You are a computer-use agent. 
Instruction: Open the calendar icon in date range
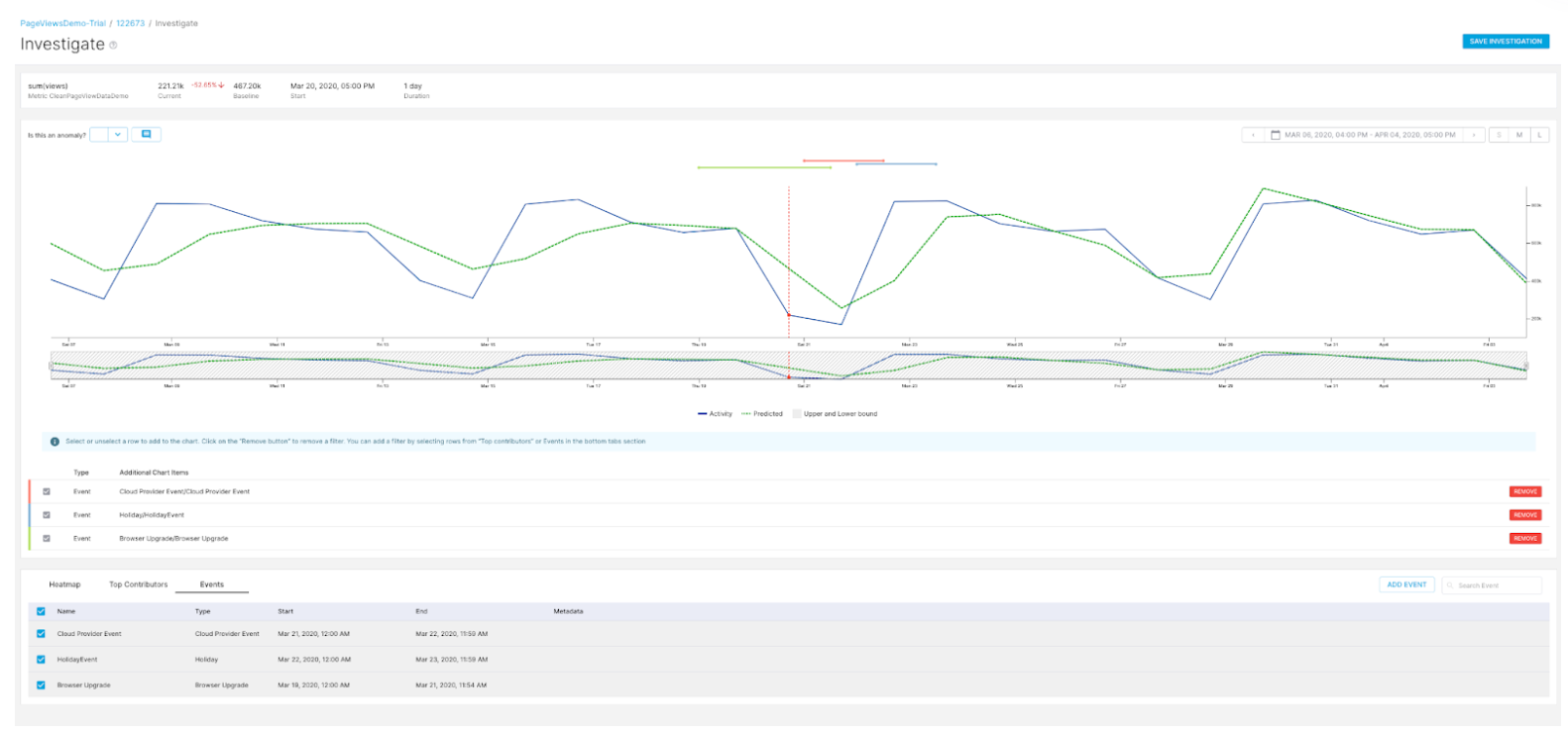pyautogui.click(x=1276, y=135)
